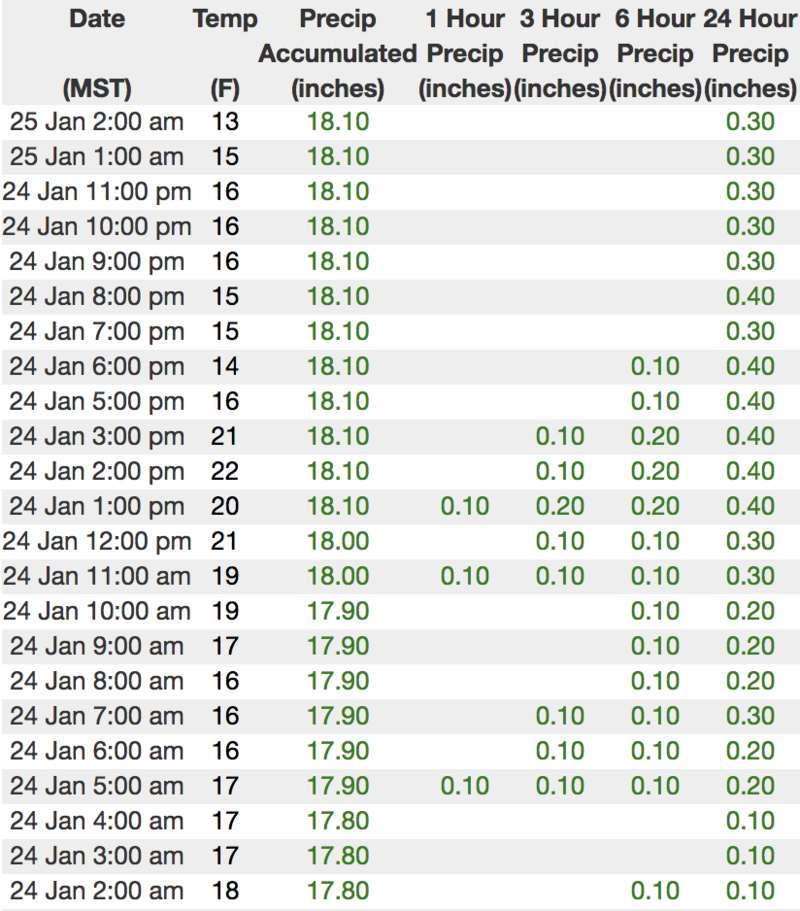Select the 24 Jan 5:00 am date cell
Viewport: 800px width, 911px height.
click(97, 786)
